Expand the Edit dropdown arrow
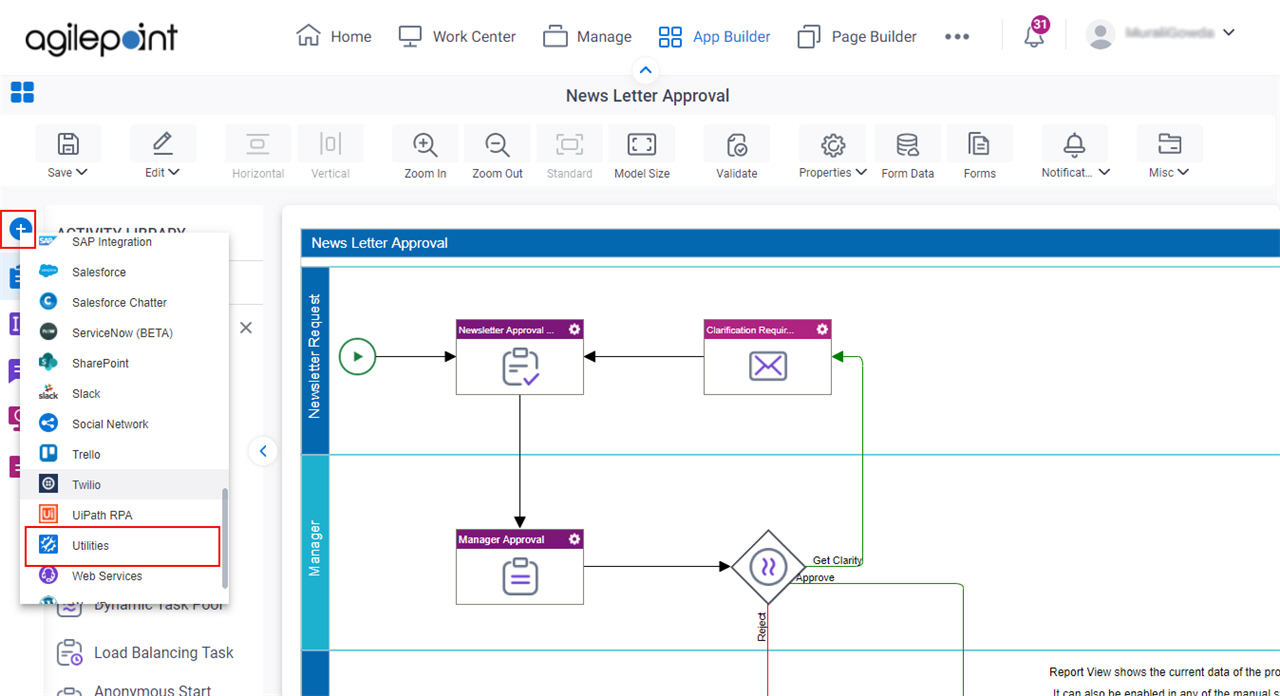Viewport: 1280px width, 696px height. (x=174, y=172)
